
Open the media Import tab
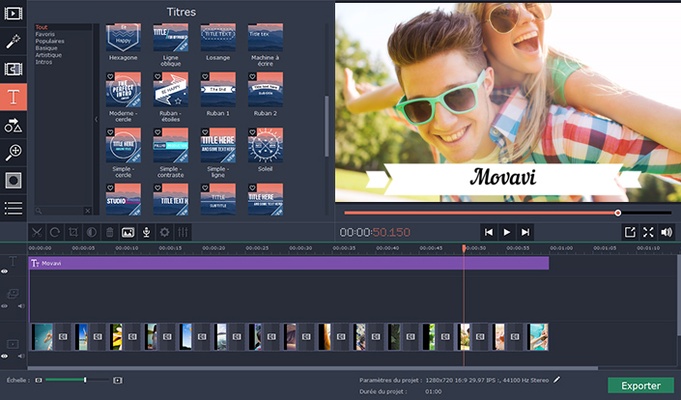point(13,13)
